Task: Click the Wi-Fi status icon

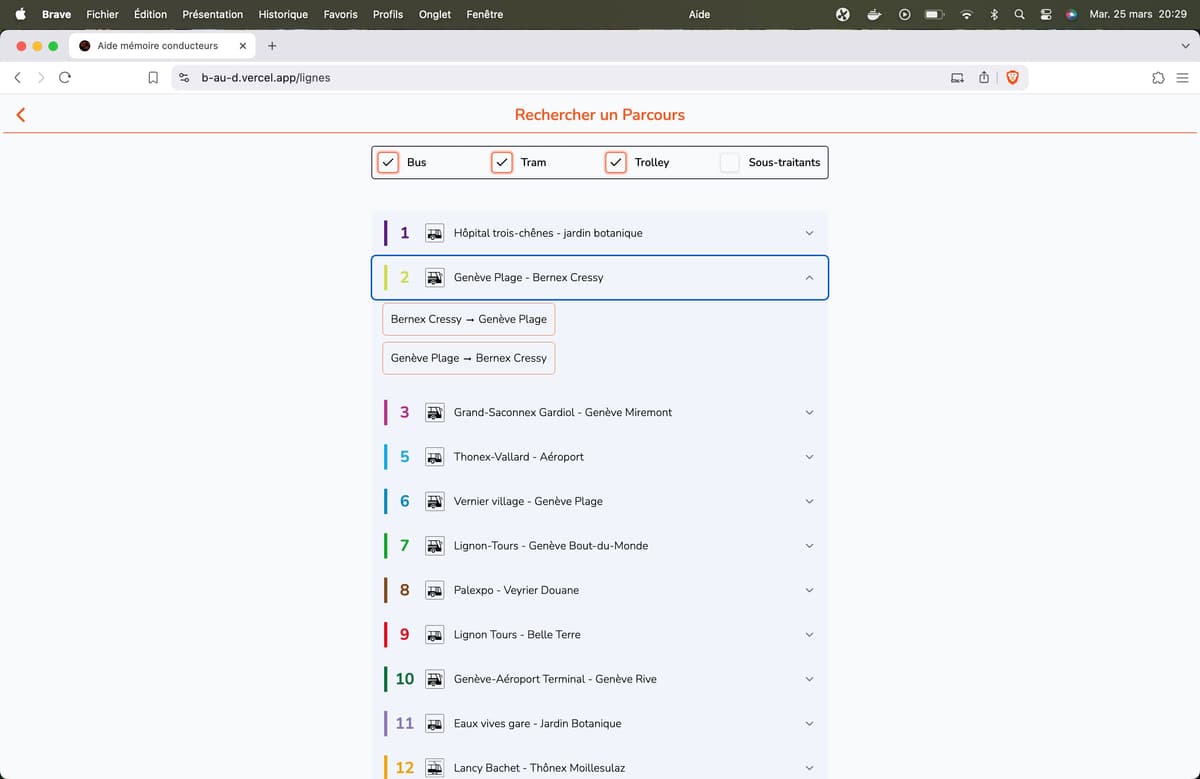Action: tap(966, 14)
